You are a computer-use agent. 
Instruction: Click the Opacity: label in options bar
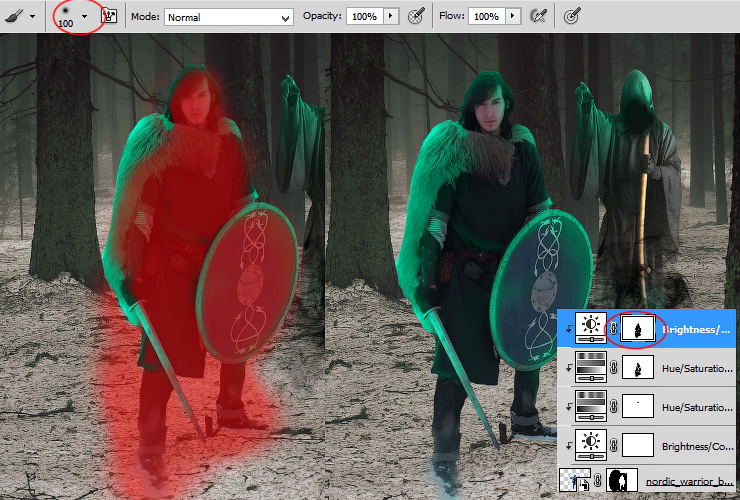tap(322, 16)
